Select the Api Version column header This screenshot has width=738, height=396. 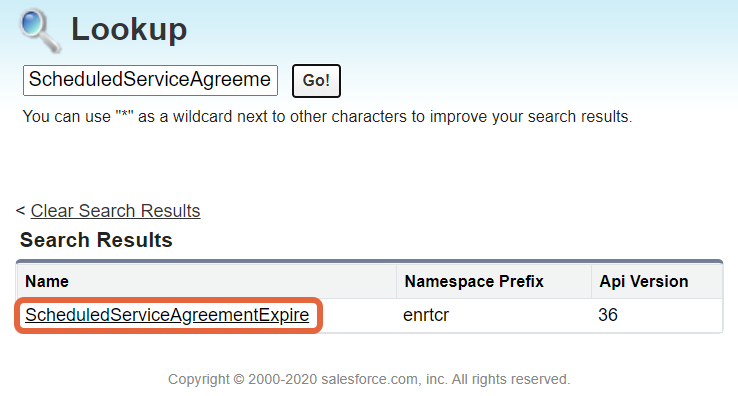tap(643, 281)
